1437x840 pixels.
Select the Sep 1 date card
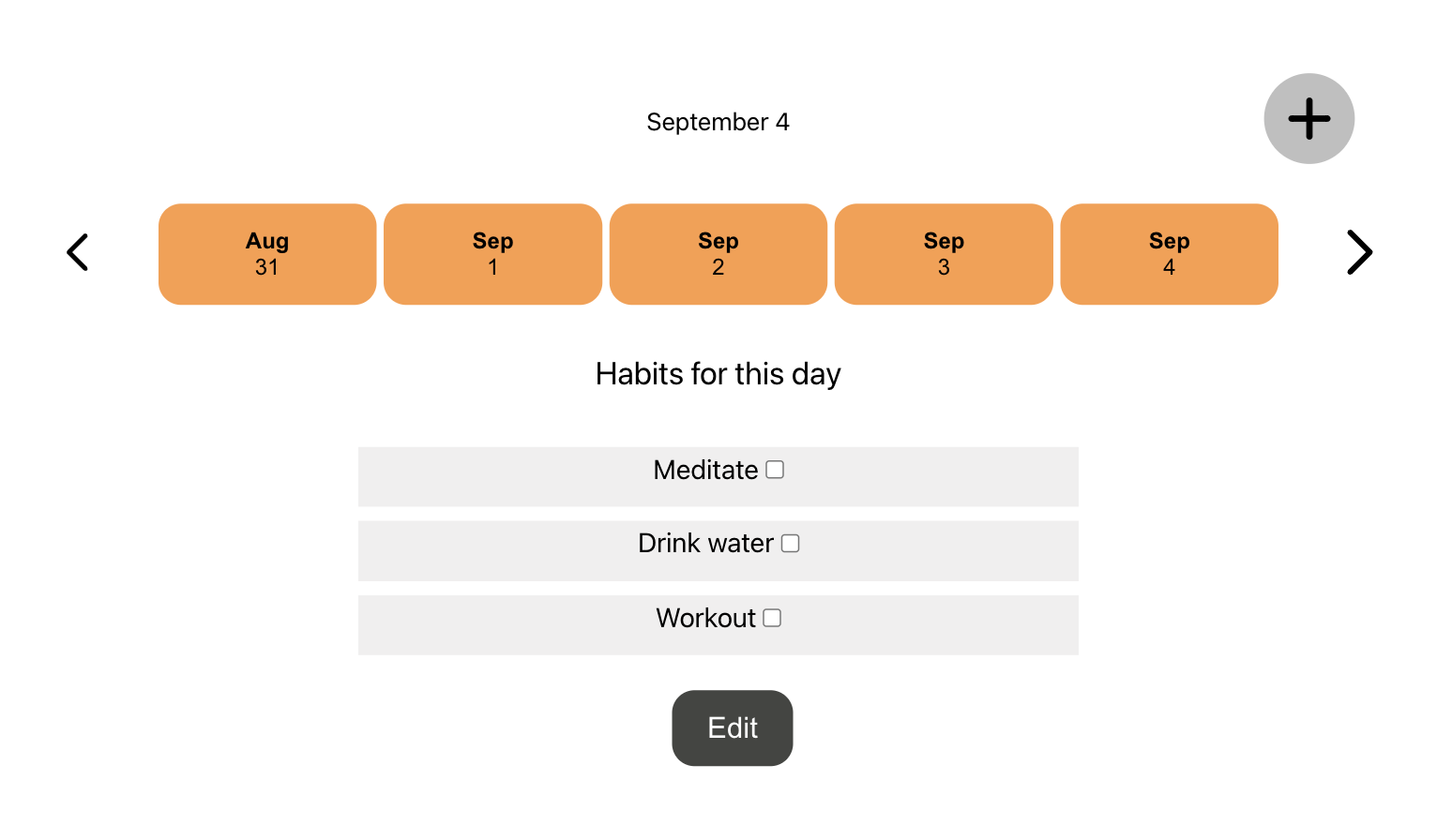[x=492, y=254]
